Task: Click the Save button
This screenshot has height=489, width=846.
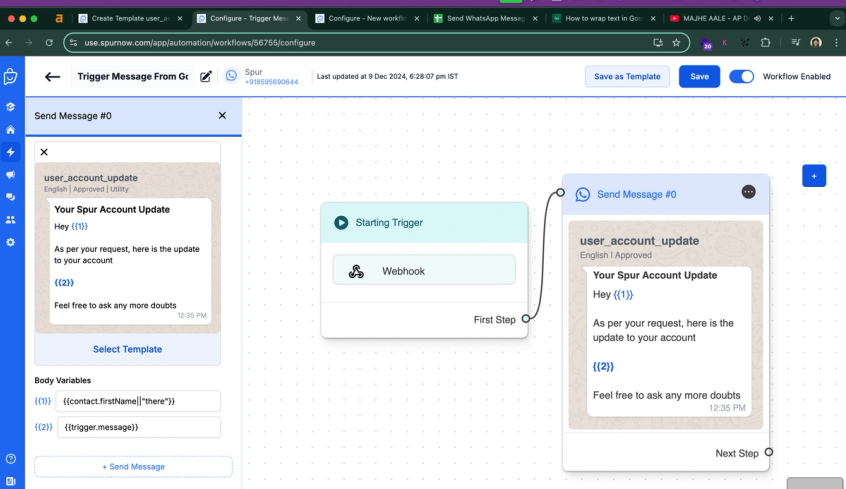Action: pos(699,77)
